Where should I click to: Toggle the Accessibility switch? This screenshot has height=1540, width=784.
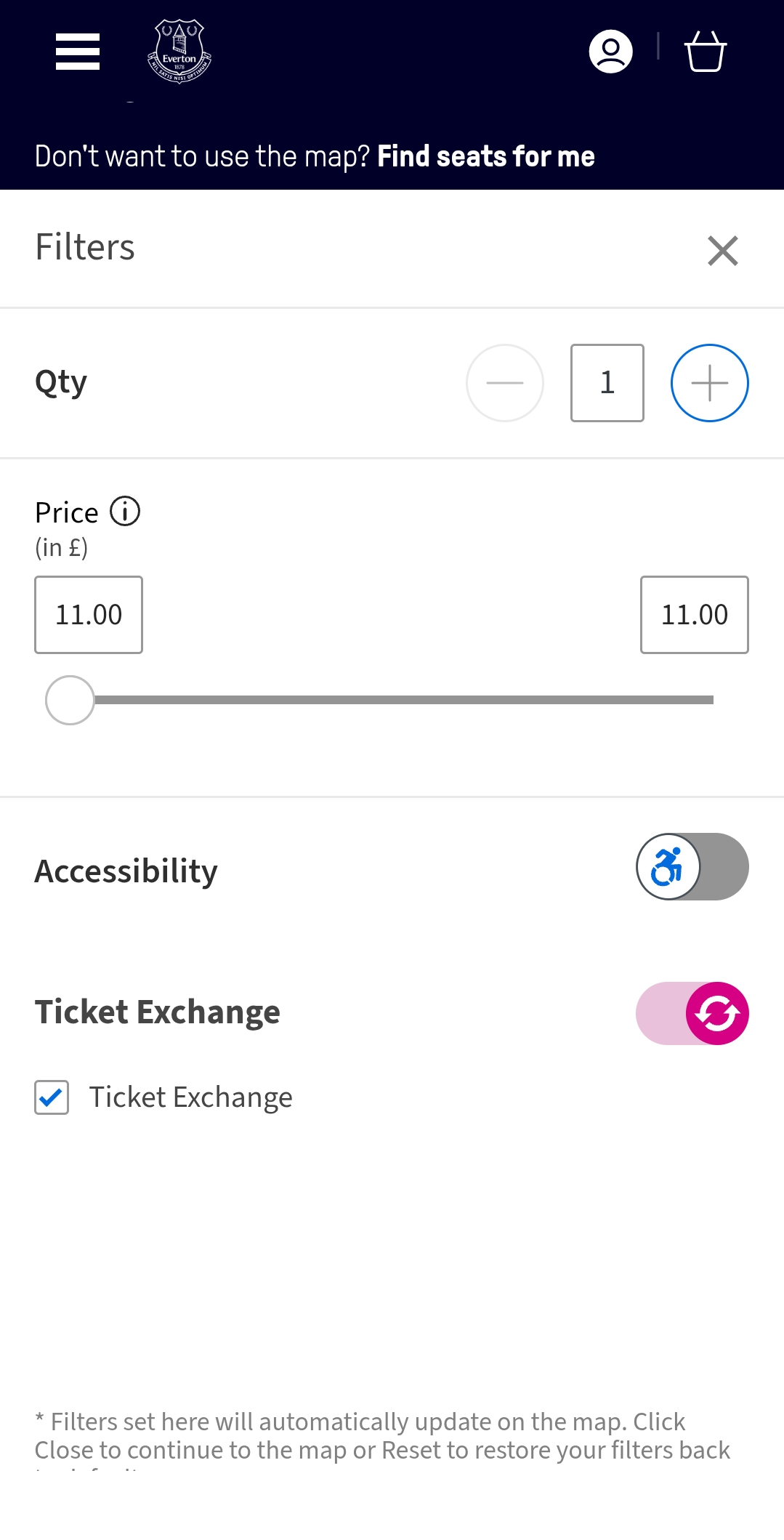tap(692, 866)
